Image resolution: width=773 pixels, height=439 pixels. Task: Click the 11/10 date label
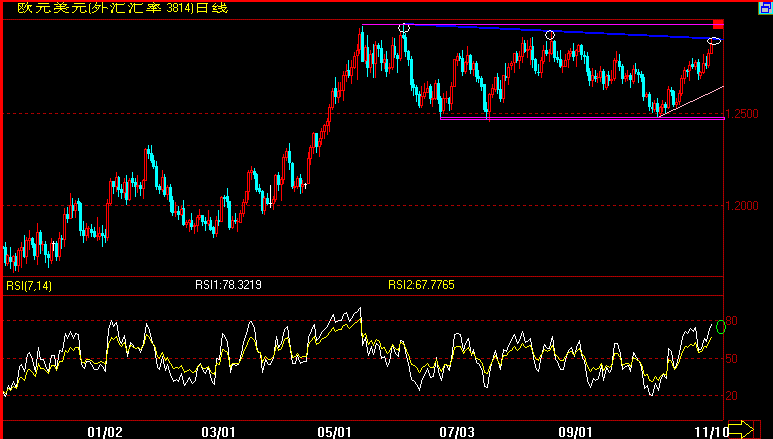point(711,432)
